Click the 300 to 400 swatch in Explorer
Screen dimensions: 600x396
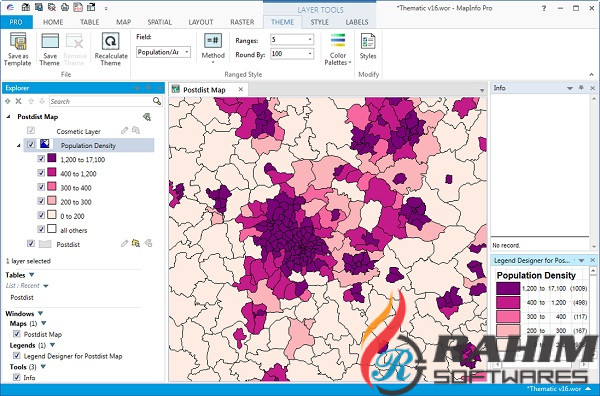click(52, 187)
